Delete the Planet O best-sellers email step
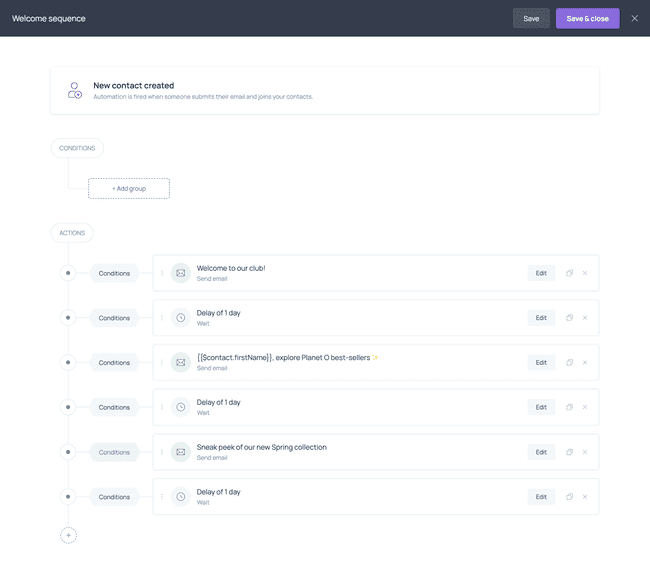Screen dimensions: 650x579 [585, 363]
